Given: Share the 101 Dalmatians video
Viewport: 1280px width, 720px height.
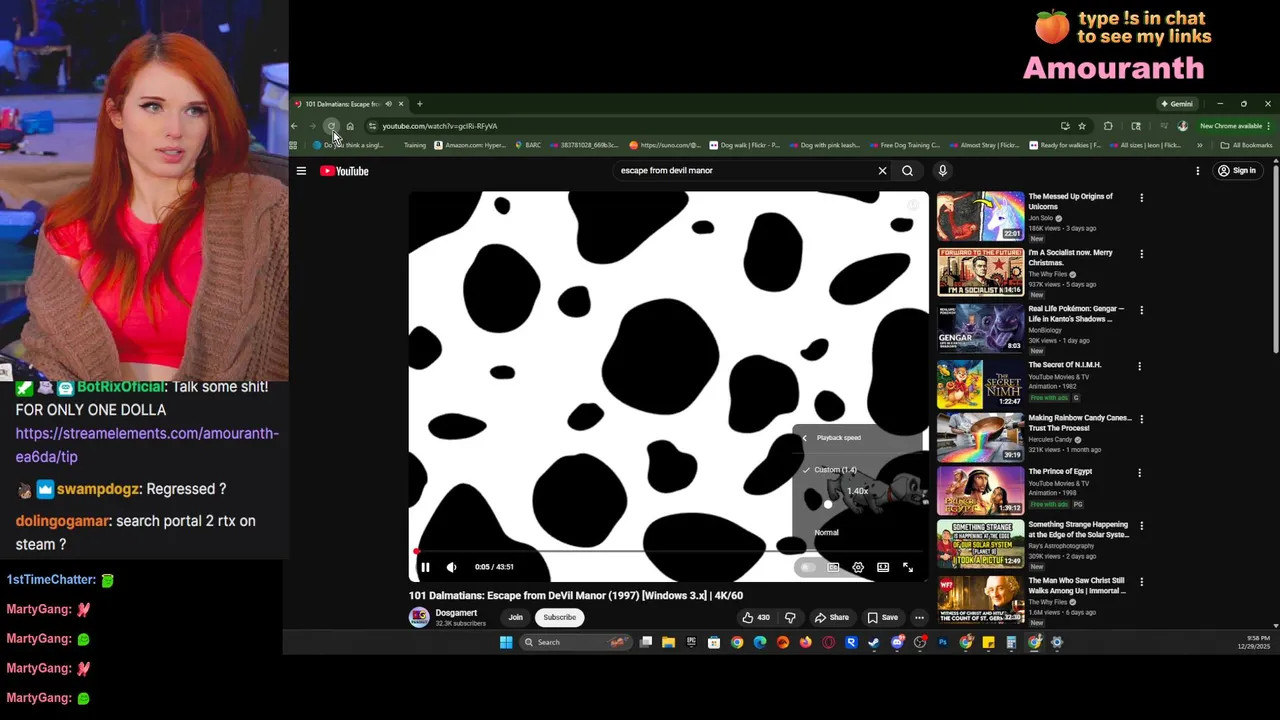Looking at the screenshot, I should coord(832,617).
